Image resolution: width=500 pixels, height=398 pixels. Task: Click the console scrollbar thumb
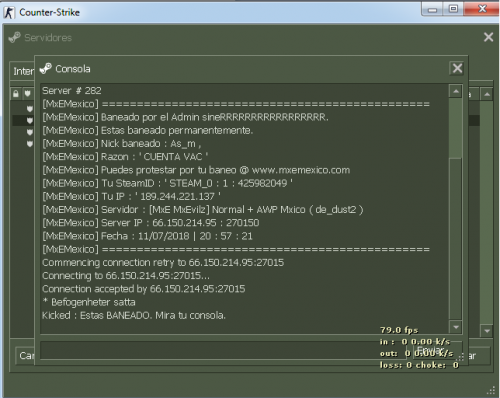click(x=456, y=128)
